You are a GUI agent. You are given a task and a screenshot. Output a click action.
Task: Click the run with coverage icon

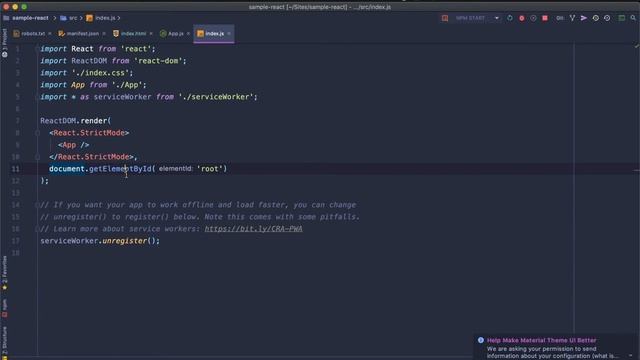[533, 18]
